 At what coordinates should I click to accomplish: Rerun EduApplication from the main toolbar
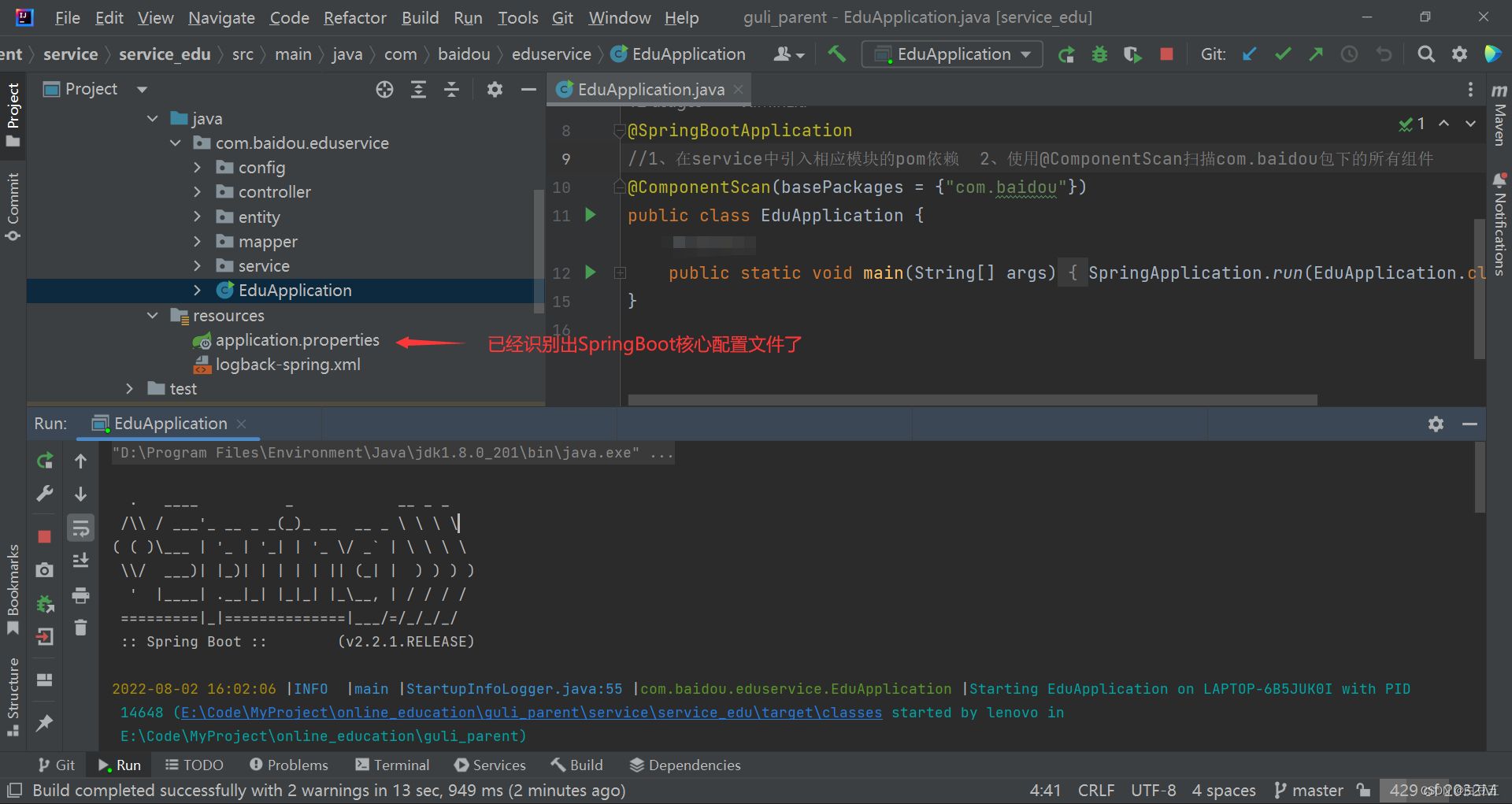1066,54
